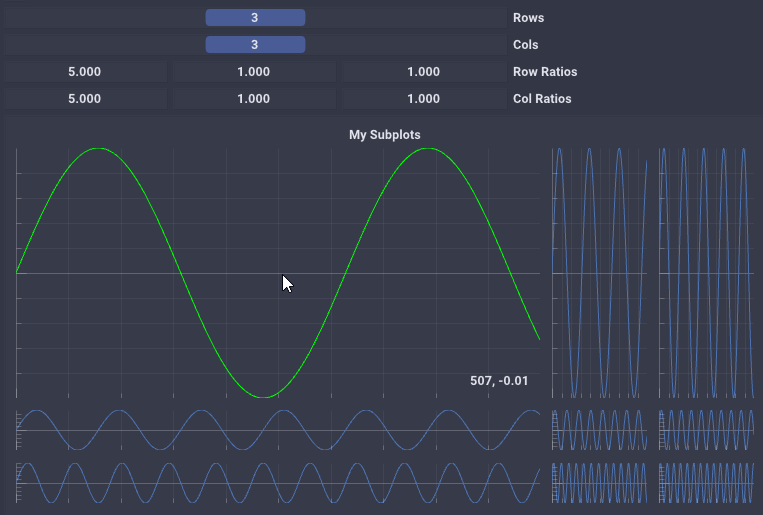Click the middle-row center small subplot
The image size is (763, 515).
pyautogui.click(x=600, y=430)
